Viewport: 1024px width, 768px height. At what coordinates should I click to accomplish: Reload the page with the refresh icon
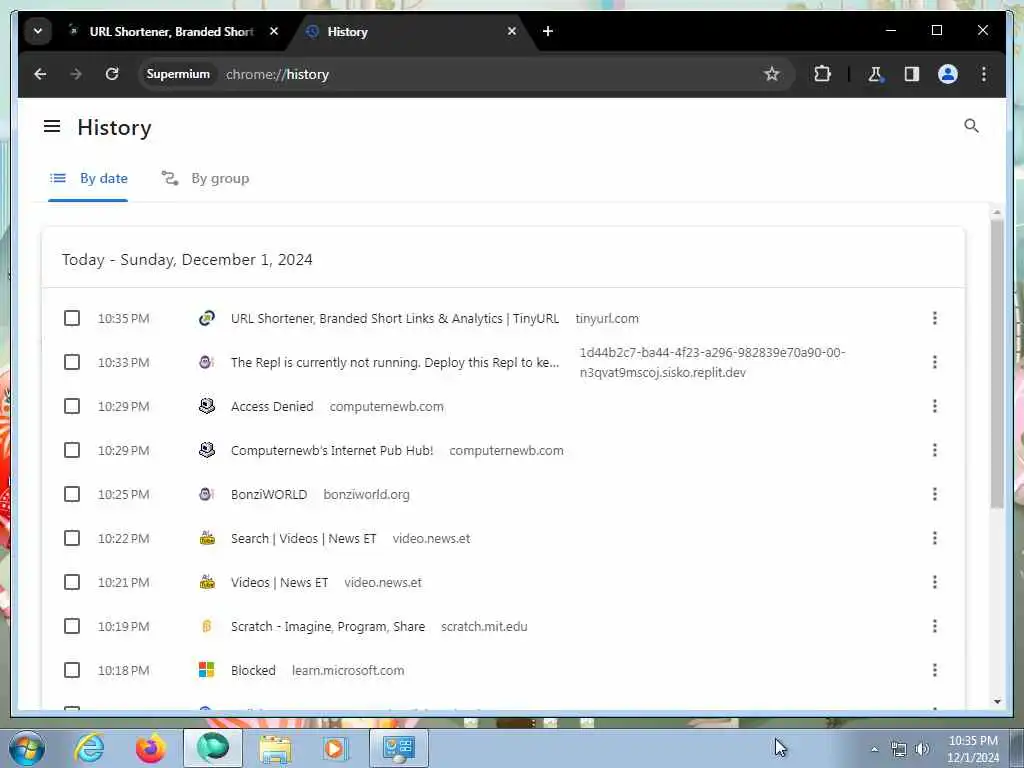(112, 74)
